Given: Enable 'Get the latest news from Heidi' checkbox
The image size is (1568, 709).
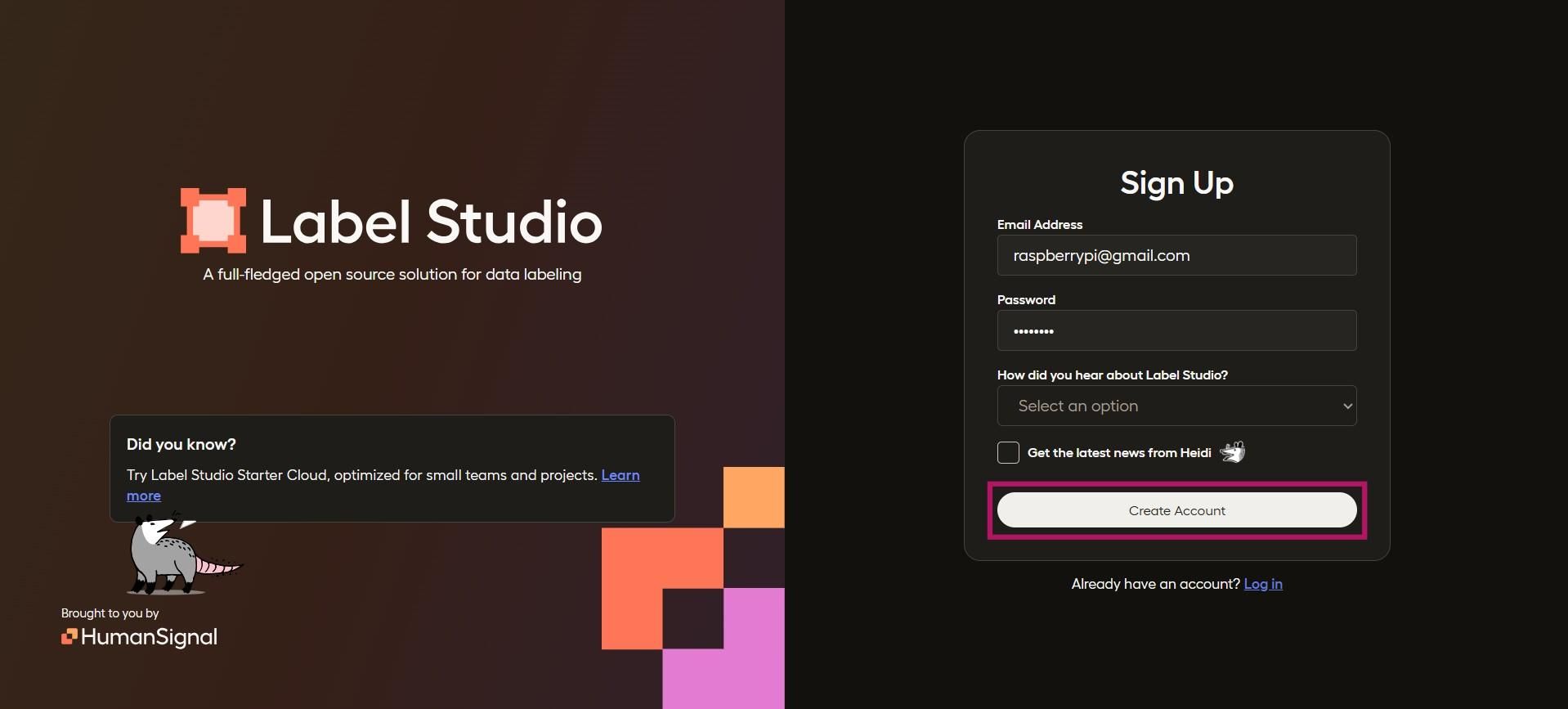Looking at the screenshot, I should click(x=1008, y=452).
